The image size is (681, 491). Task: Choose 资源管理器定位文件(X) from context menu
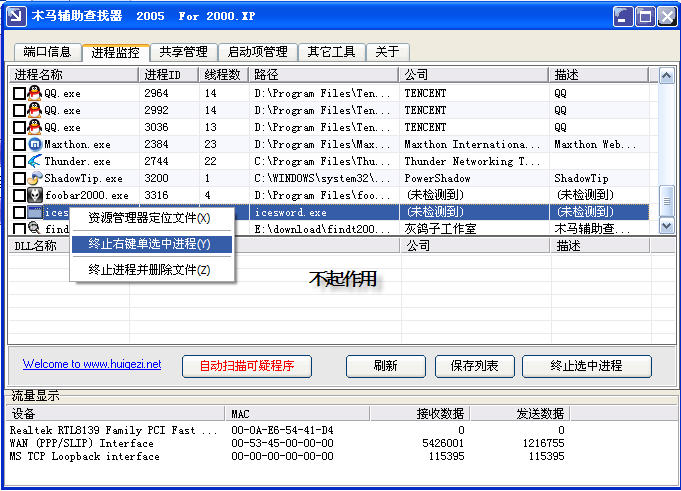pyautogui.click(x=149, y=218)
